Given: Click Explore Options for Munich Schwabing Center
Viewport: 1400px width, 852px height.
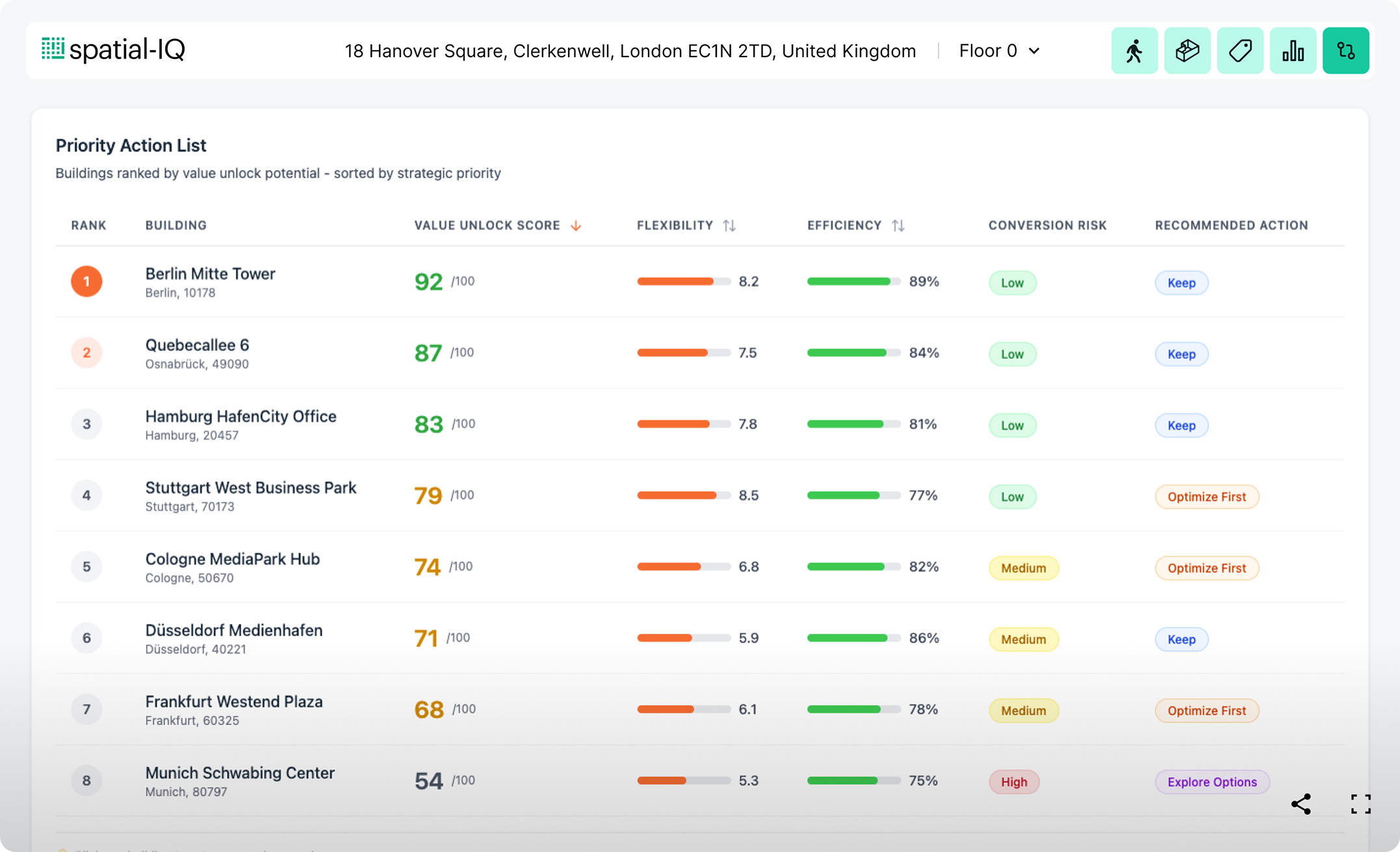Looking at the screenshot, I should [1212, 782].
